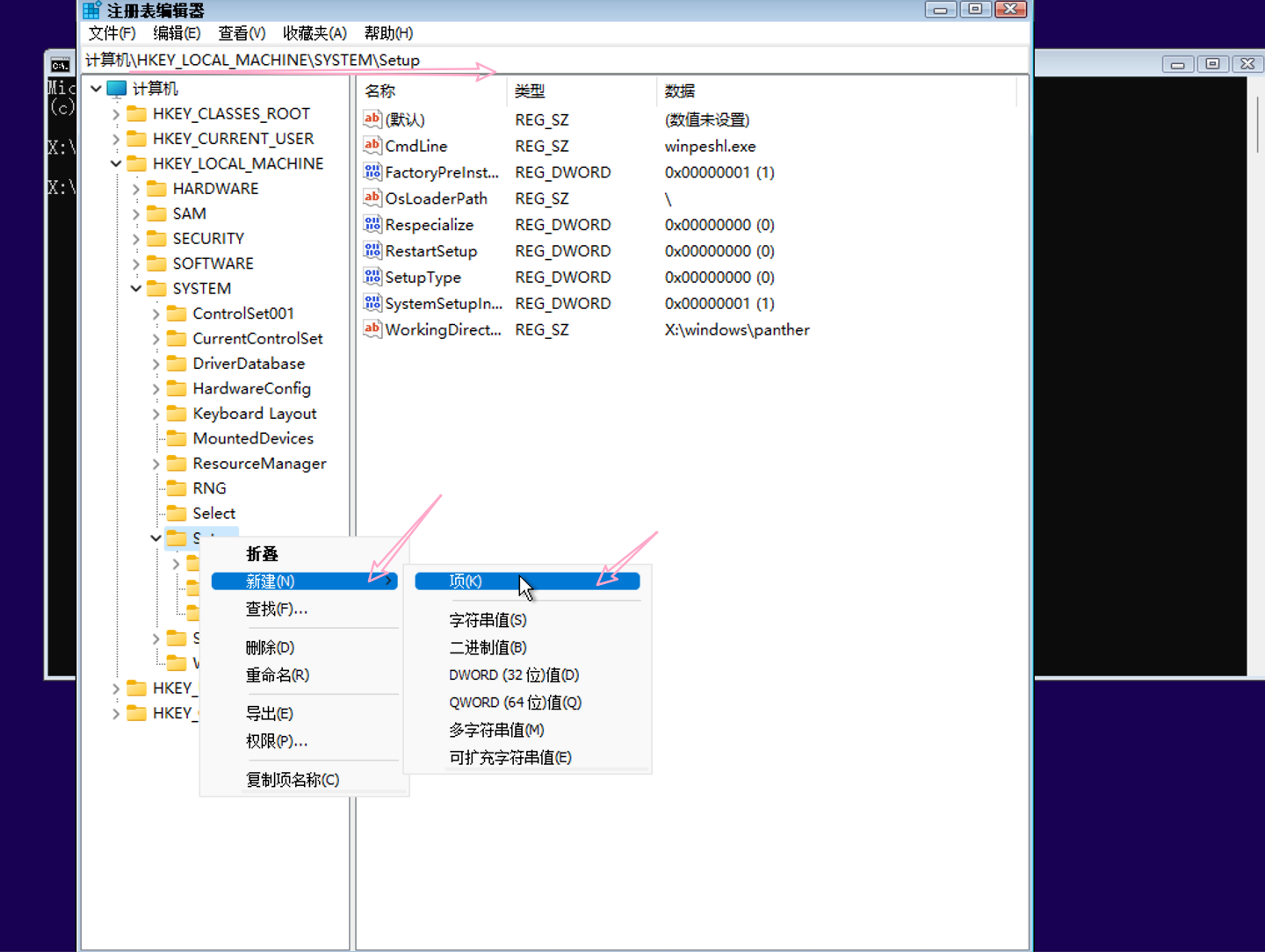Click the SetupType DWORD icon
Viewport: 1265px width, 952px height.
372,277
